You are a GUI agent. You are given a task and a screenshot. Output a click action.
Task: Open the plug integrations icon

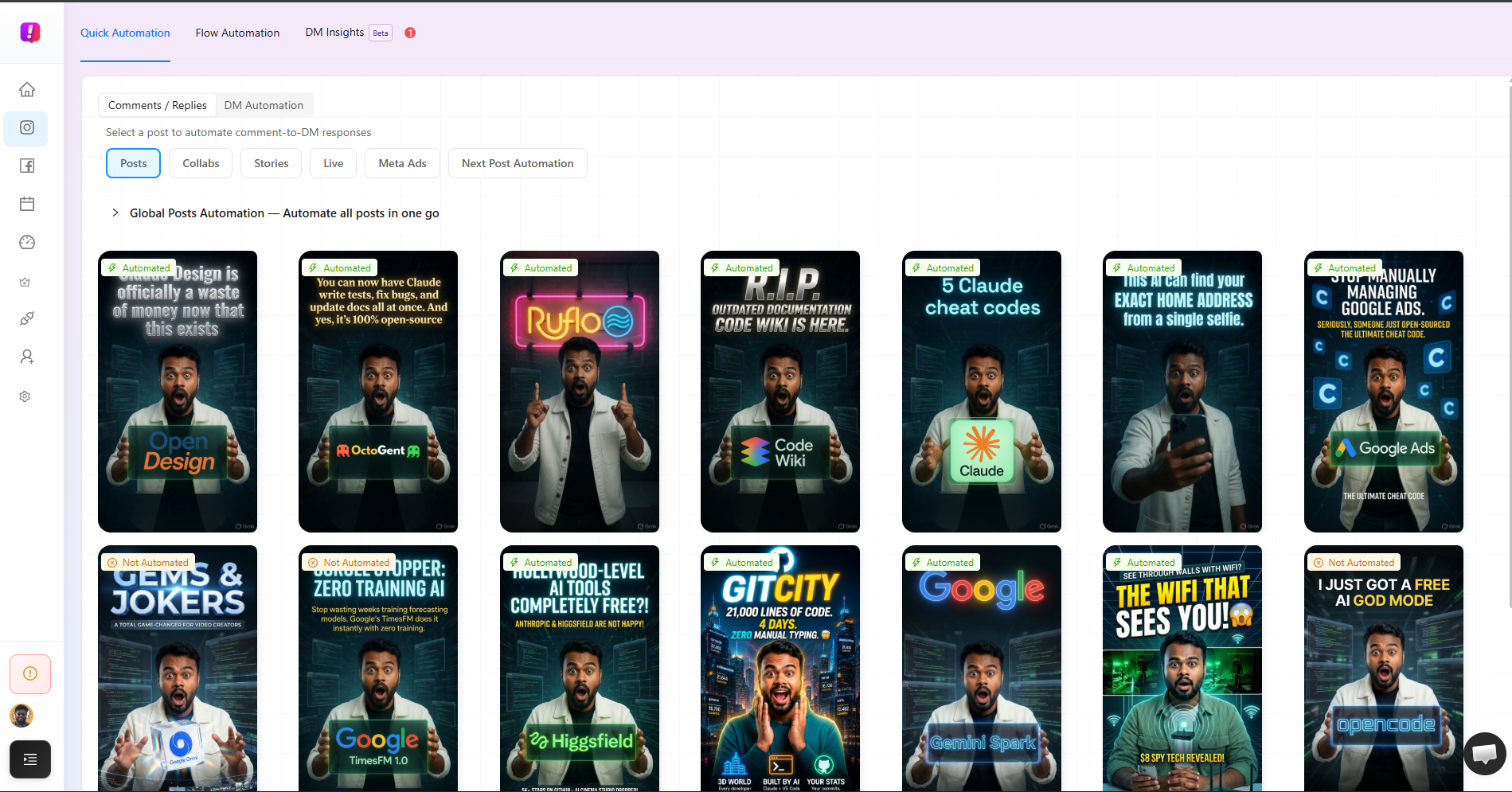click(27, 318)
